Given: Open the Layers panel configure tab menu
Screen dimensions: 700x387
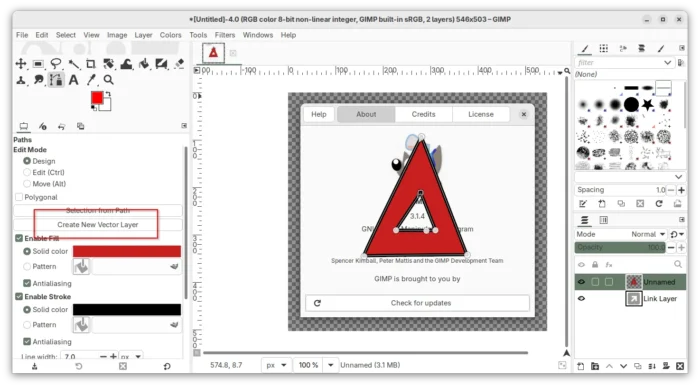Looking at the screenshot, I should click(x=682, y=220).
